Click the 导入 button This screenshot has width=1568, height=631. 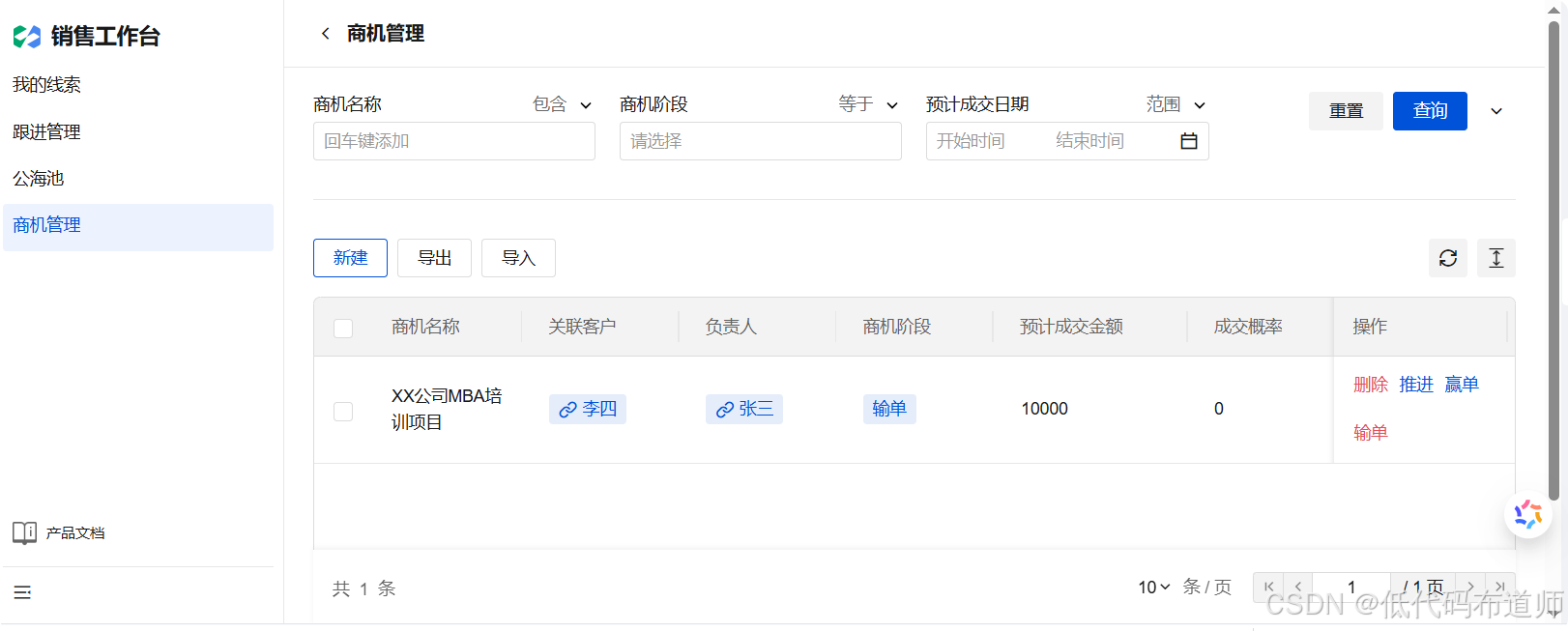click(x=518, y=258)
